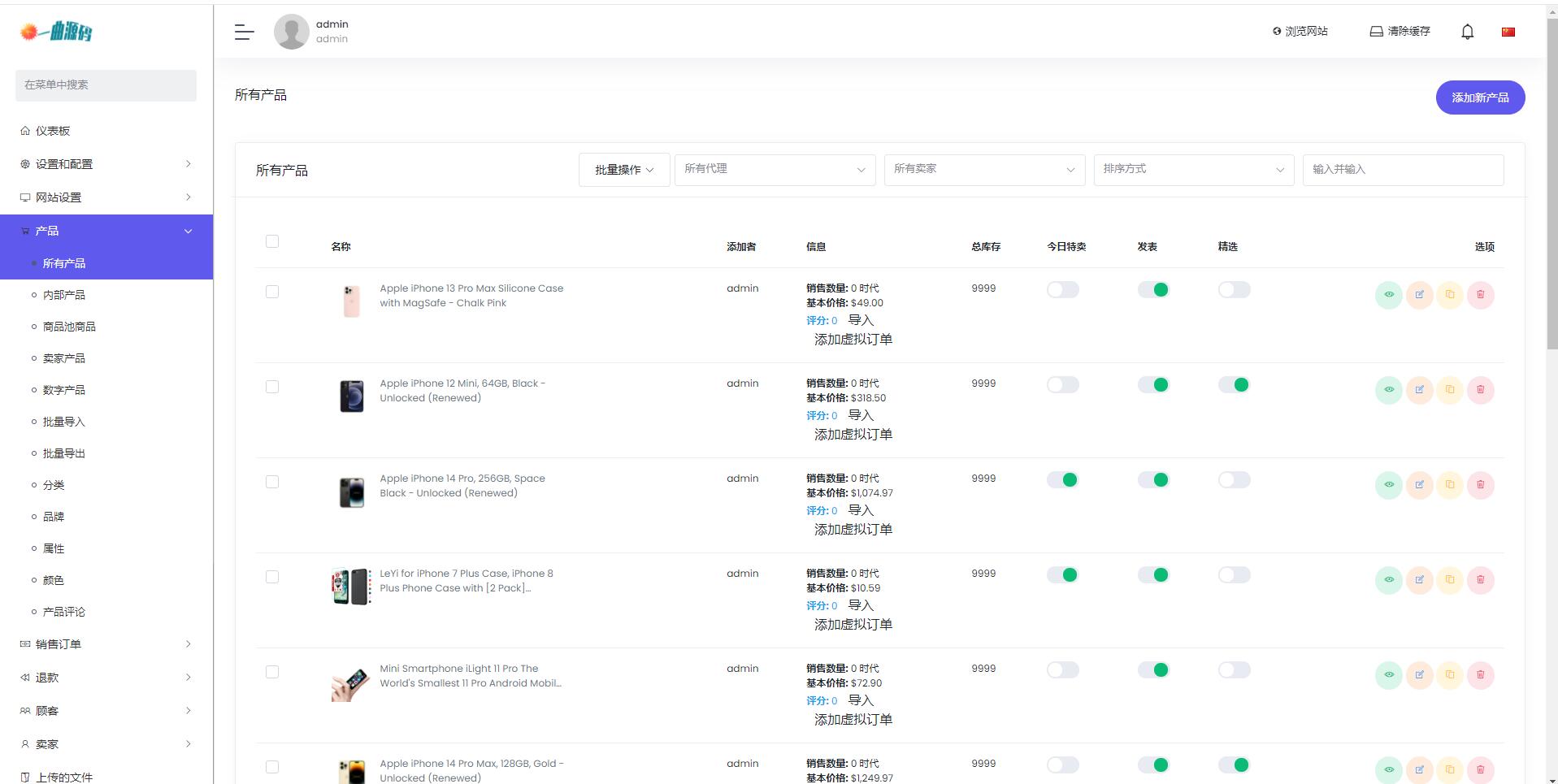Duplicate the iPhone 13 Pro Max Silicone Case product
Screen dimensions: 1558x784
1450,295
